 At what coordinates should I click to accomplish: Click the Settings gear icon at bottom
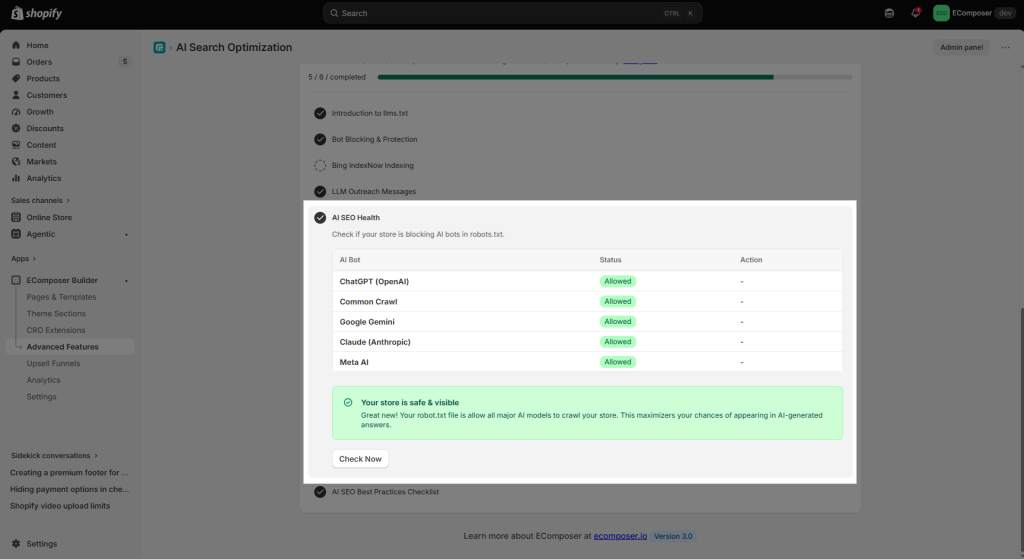point(16,543)
